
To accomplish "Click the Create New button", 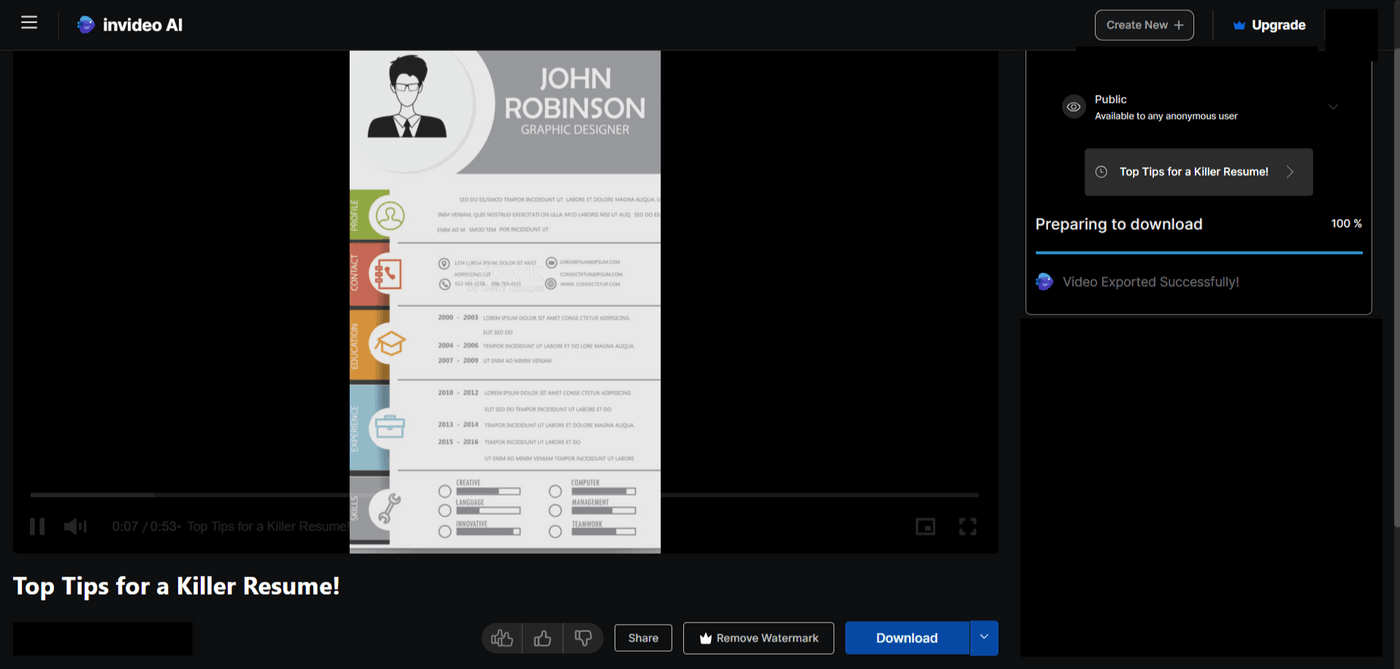I will tap(1144, 25).
